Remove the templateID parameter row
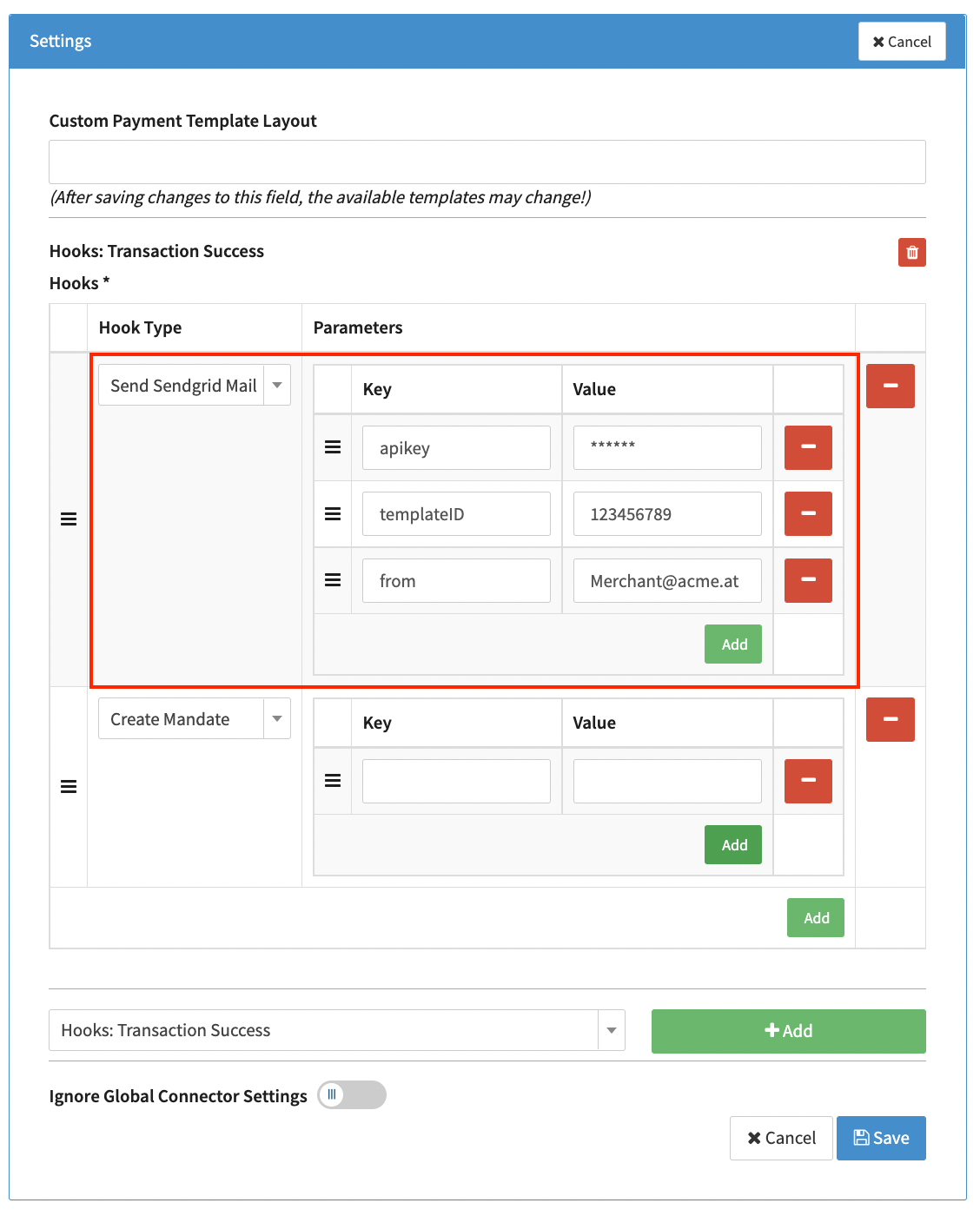The height and width of the screenshot is (1216, 980). [807, 514]
